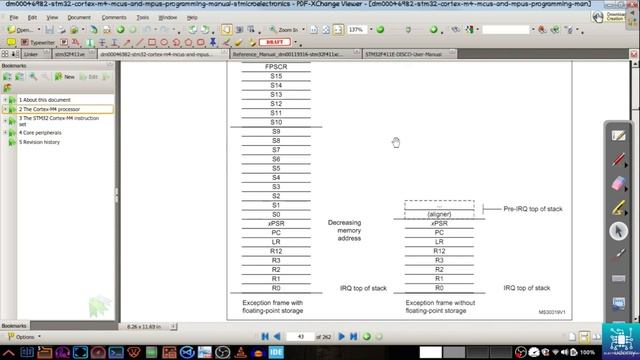Click the Save disk icon

click(49, 30)
